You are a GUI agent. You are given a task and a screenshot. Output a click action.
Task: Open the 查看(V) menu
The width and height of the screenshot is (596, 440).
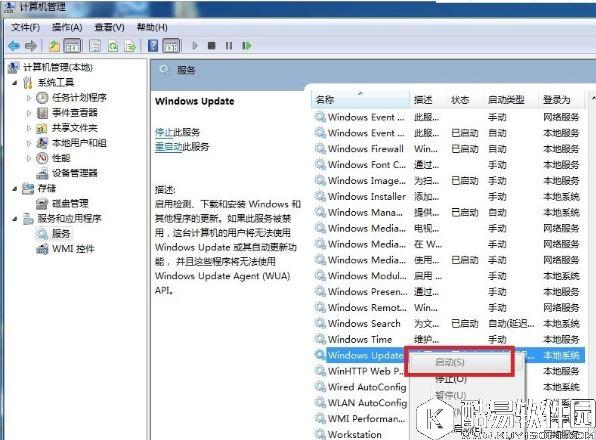[109, 27]
